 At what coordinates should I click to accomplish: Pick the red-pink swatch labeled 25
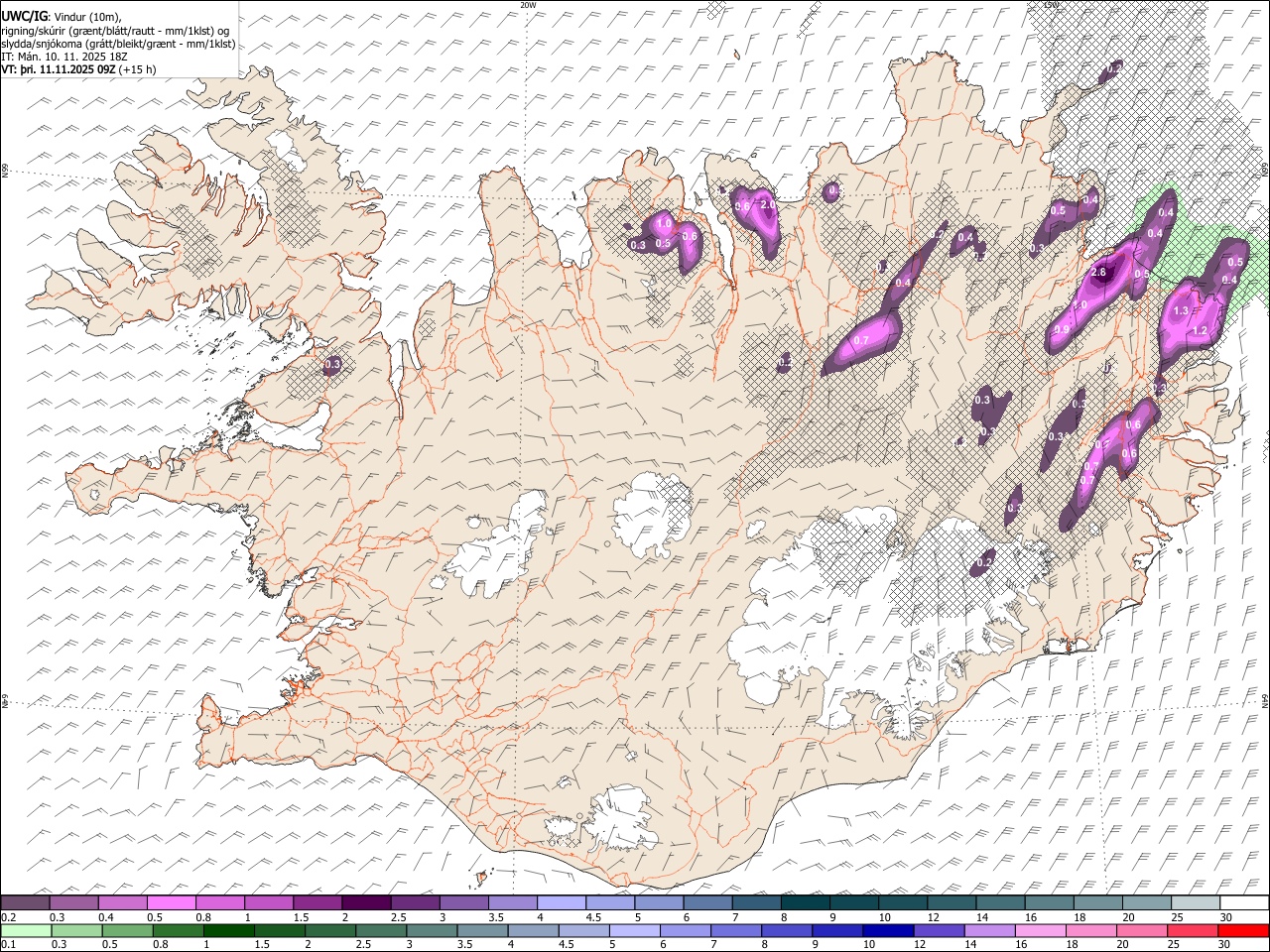(1191, 930)
